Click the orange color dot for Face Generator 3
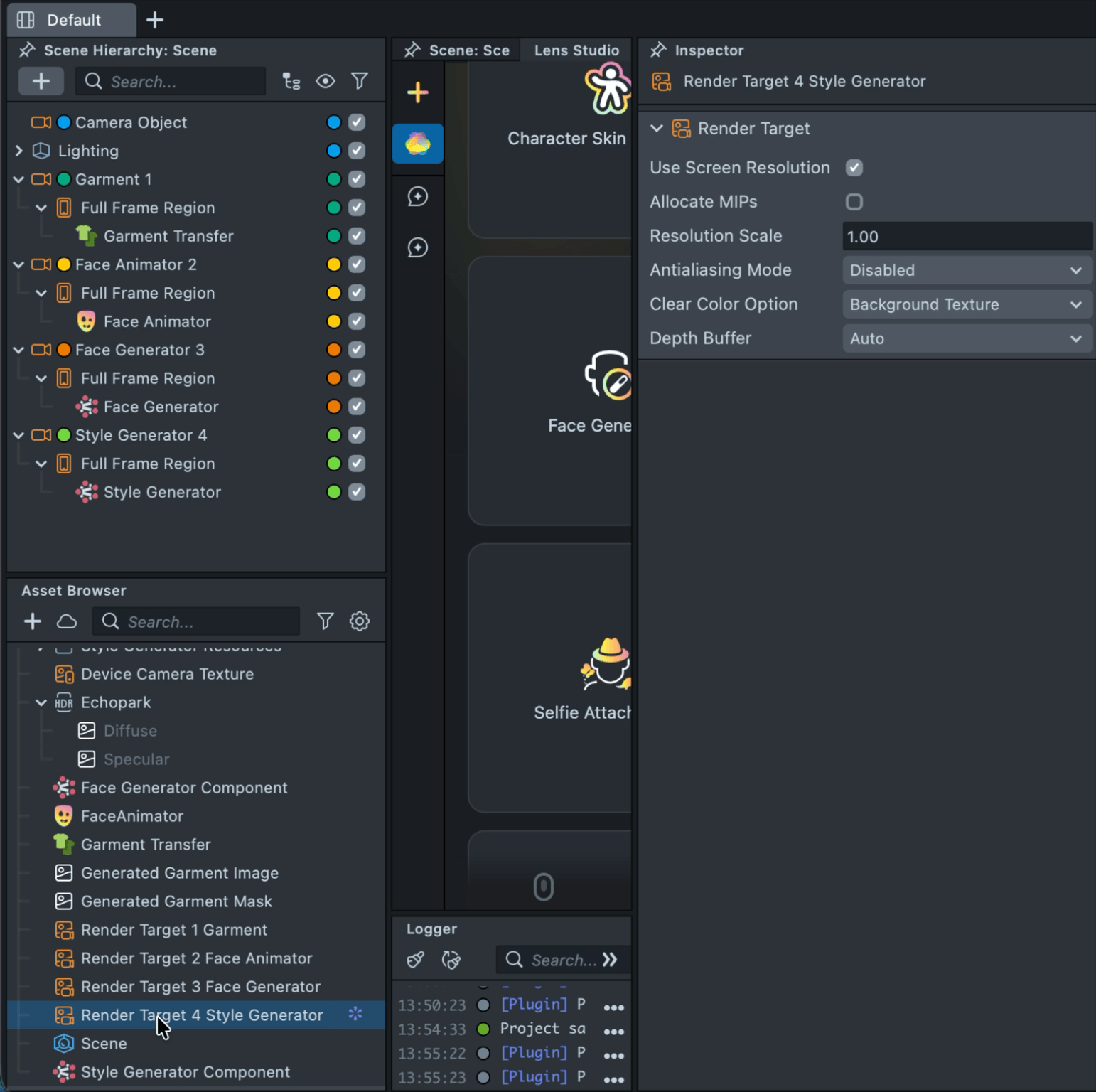Image resolution: width=1096 pixels, height=1092 pixels. coord(334,350)
